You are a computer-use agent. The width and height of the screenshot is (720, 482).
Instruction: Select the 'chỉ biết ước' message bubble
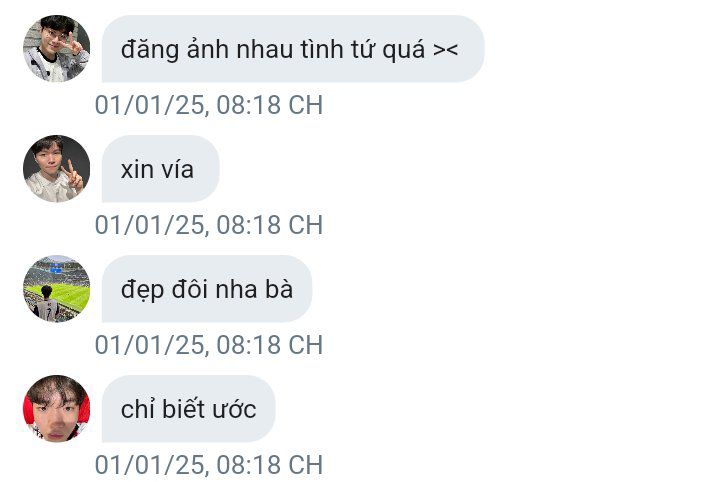tap(188, 409)
